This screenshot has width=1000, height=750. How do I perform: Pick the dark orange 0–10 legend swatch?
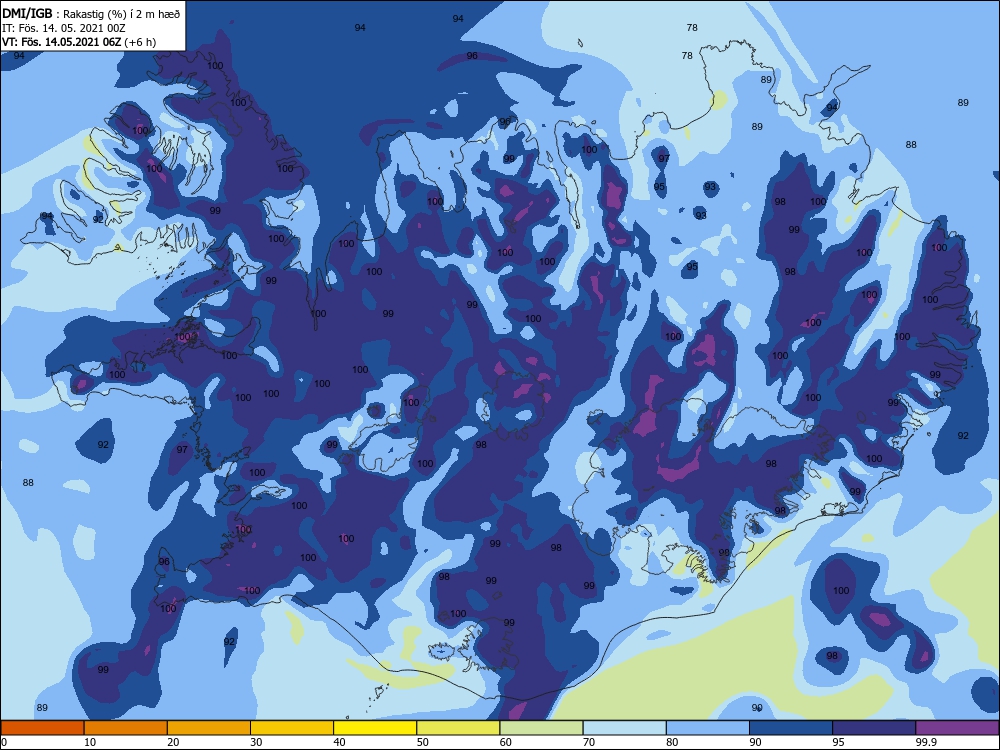[x=42, y=728]
